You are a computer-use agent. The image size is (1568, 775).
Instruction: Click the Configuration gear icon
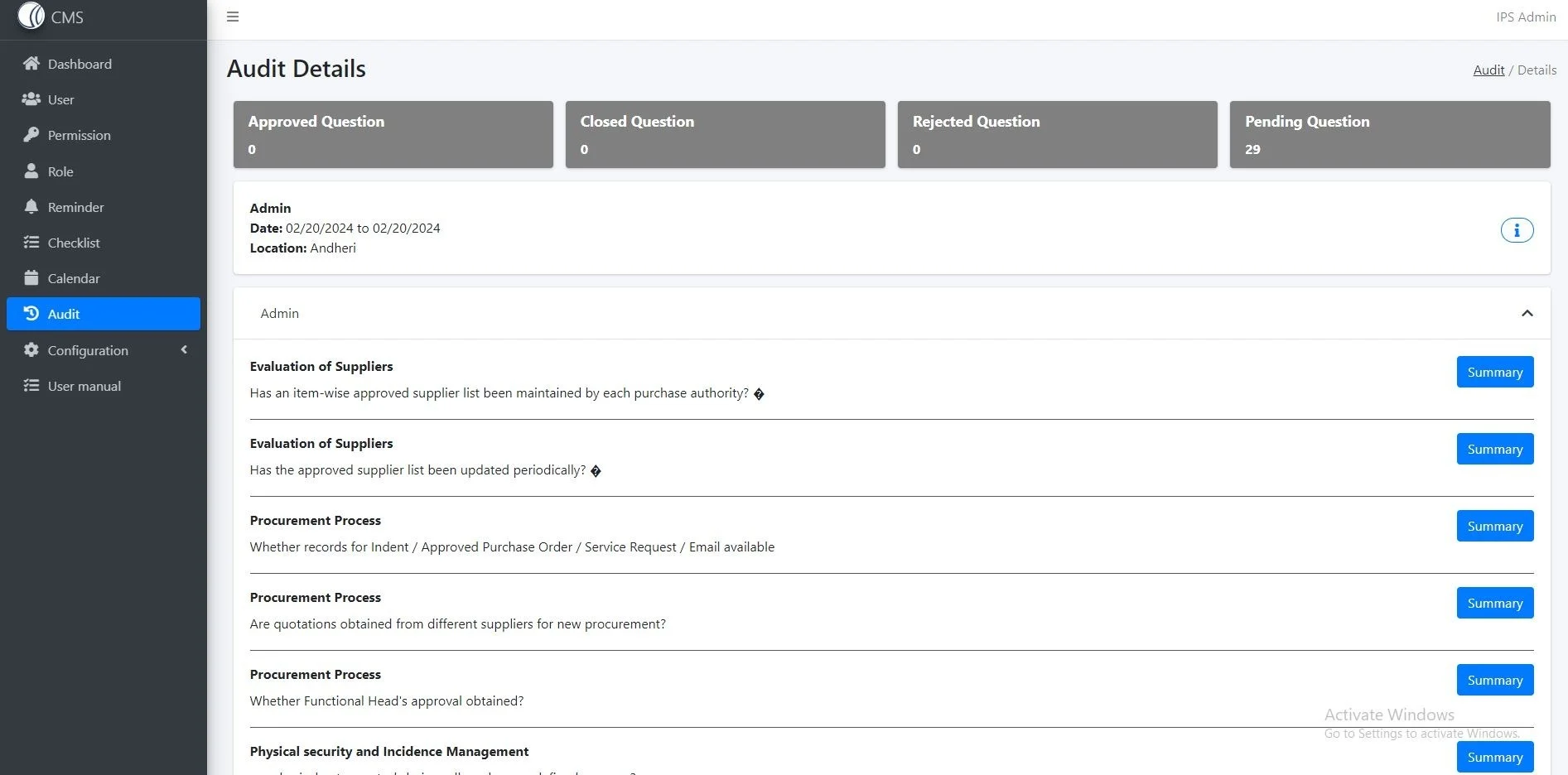(31, 350)
